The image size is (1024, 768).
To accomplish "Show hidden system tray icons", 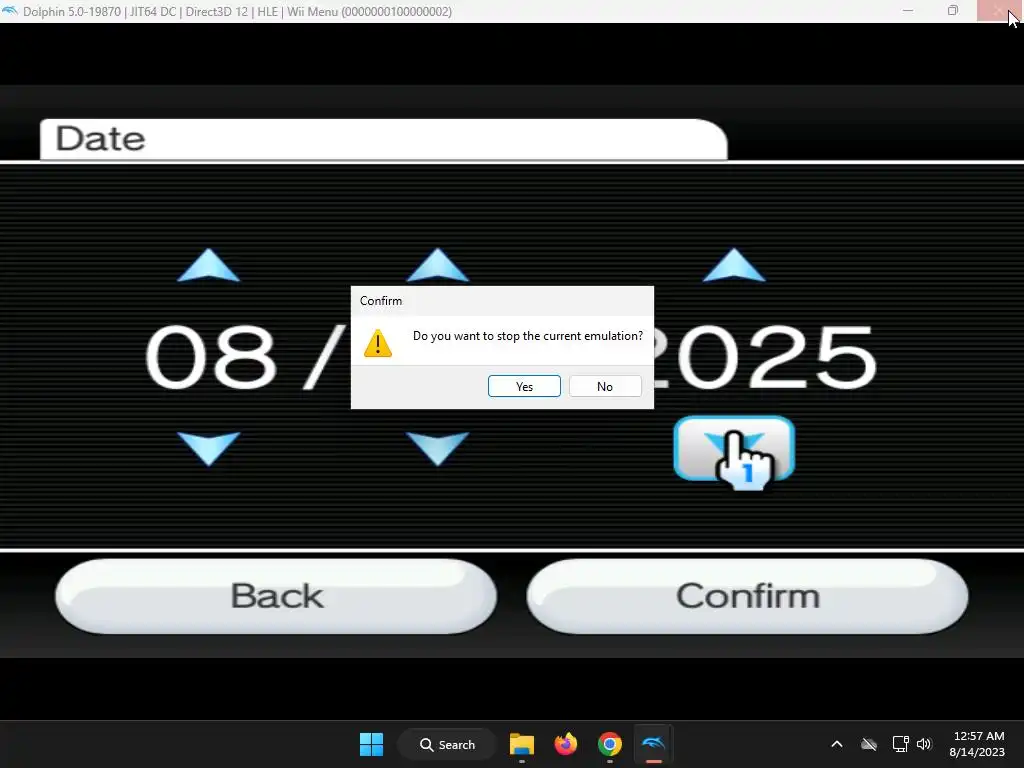I will 837,744.
